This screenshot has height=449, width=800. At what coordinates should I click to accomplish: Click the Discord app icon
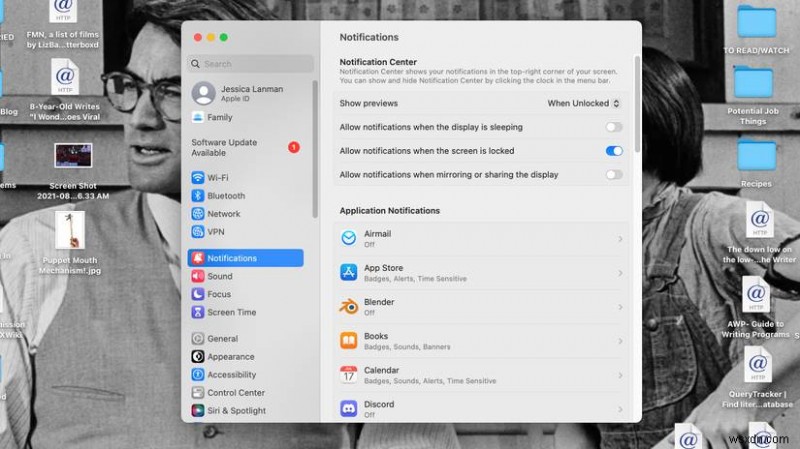pyautogui.click(x=349, y=409)
